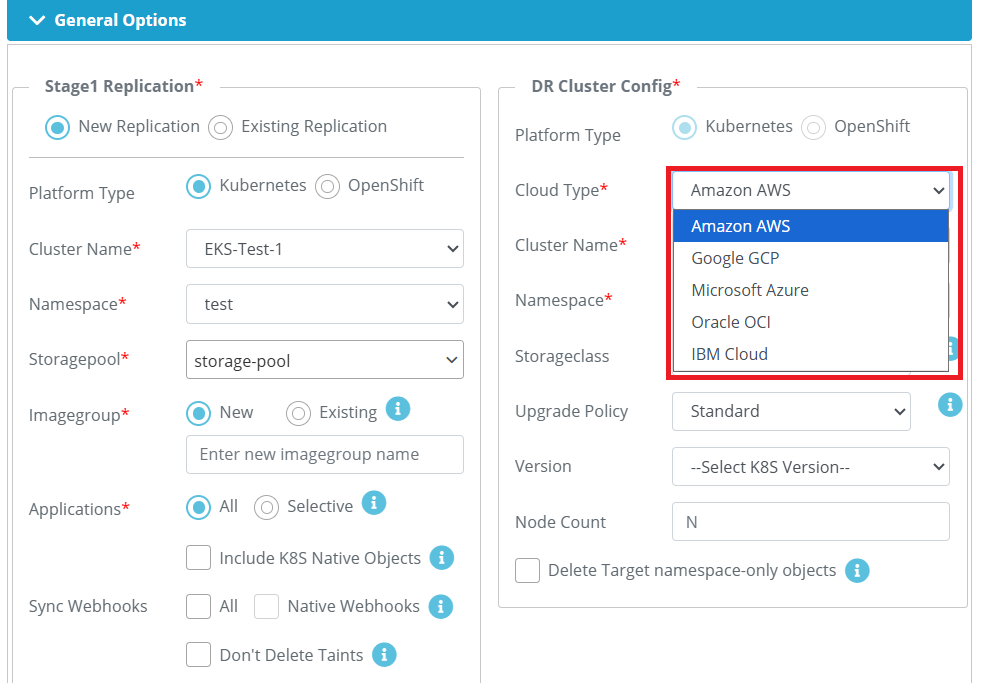The height and width of the screenshot is (683, 981).
Task: Click the Applications info icon
Action: [x=374, y=503]
